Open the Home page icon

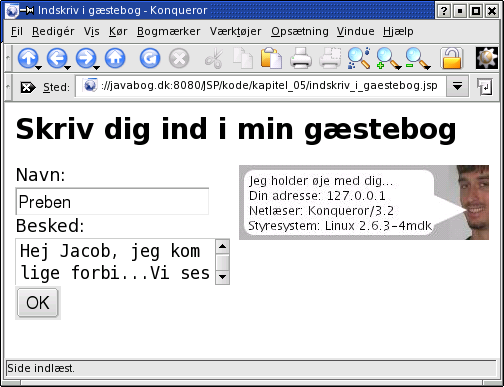point(115,59)
